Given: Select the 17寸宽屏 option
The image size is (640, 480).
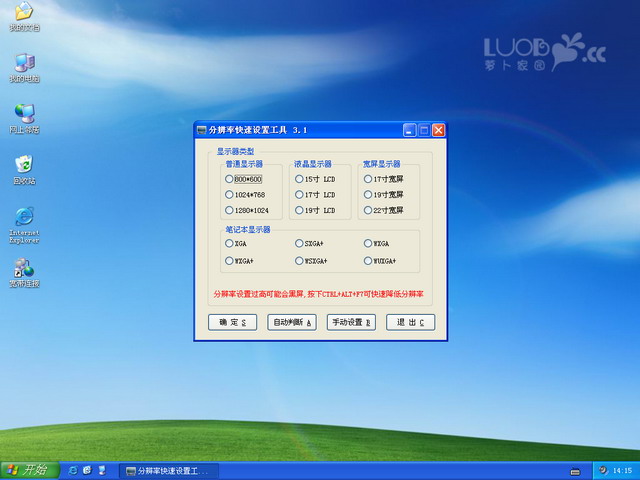Looking at the screenshot, I should point(383,179).
